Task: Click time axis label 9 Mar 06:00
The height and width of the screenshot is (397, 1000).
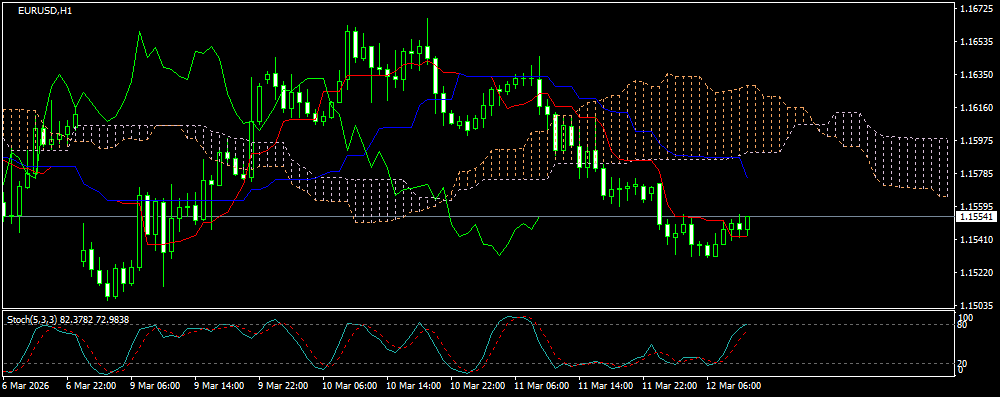Action: pos(154,386)
